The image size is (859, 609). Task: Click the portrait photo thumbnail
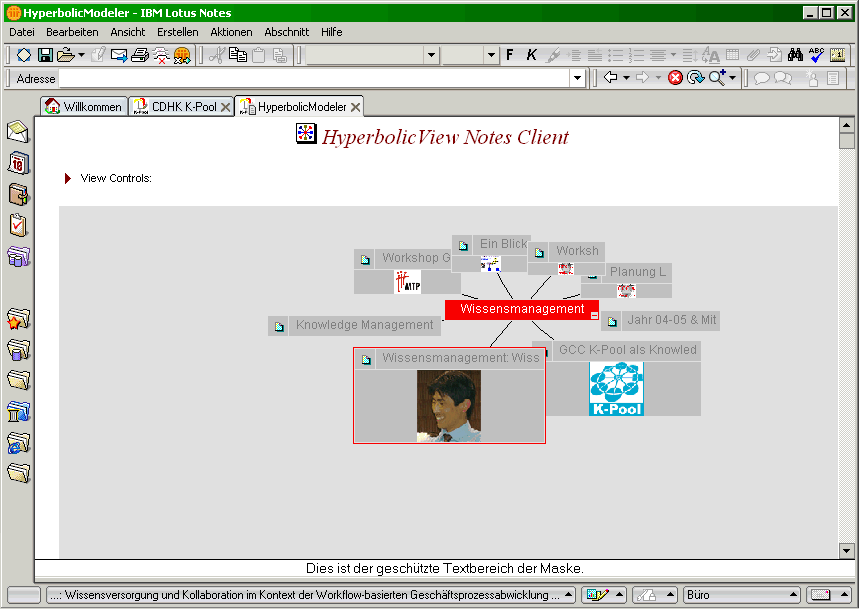point(449,406)
